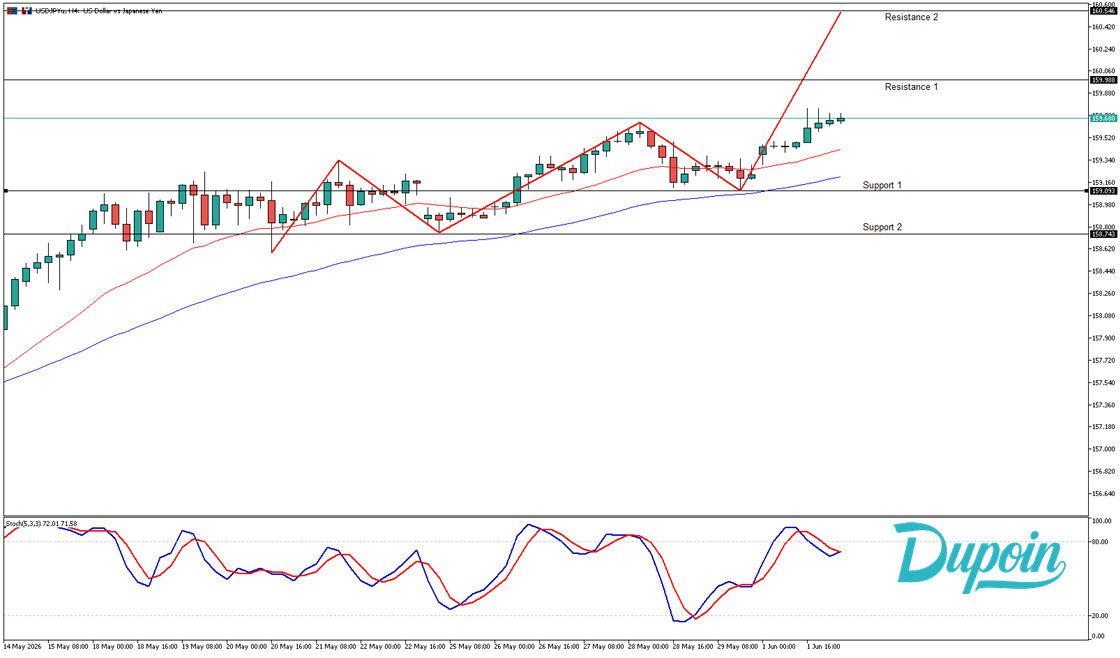This screenshot has height=658, width=1120.
Task: Click the 160.546 price tag on axis
Action: [1104, 11]
